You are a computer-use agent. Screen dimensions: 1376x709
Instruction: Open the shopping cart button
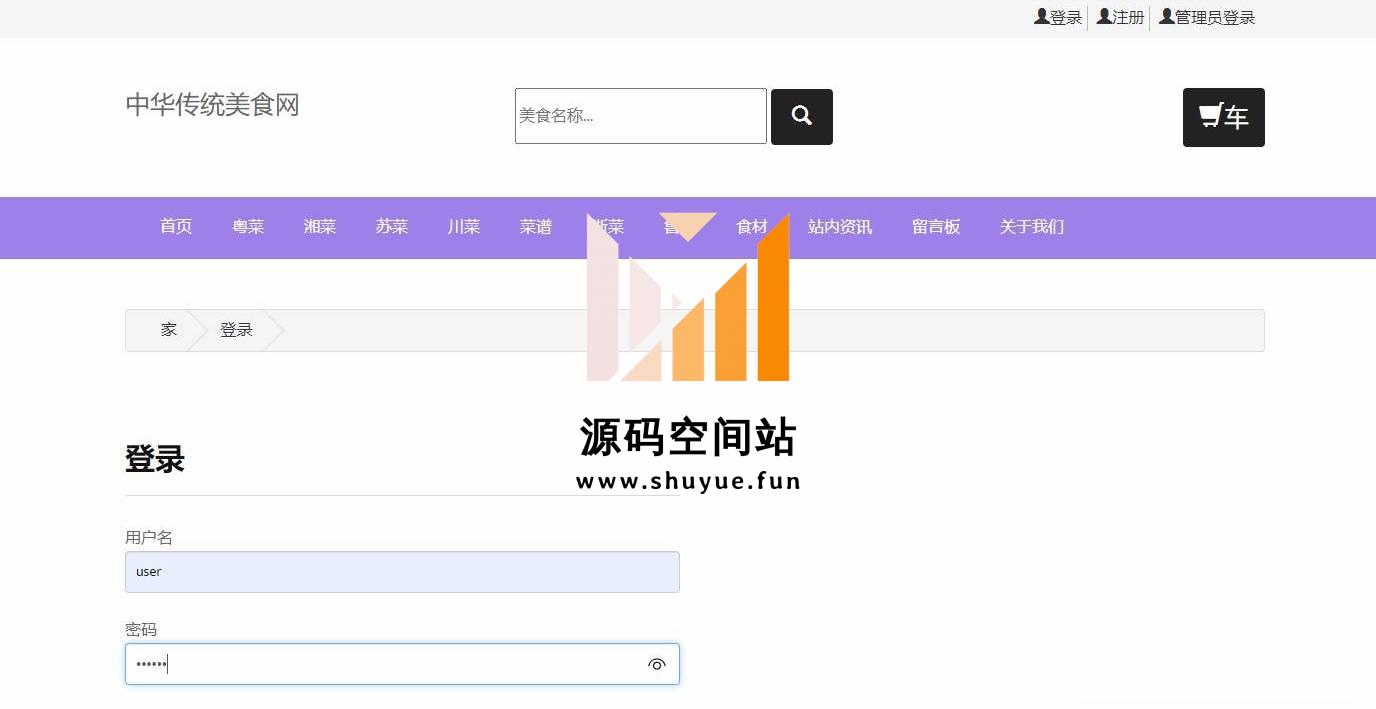(x=1223, y=117)
